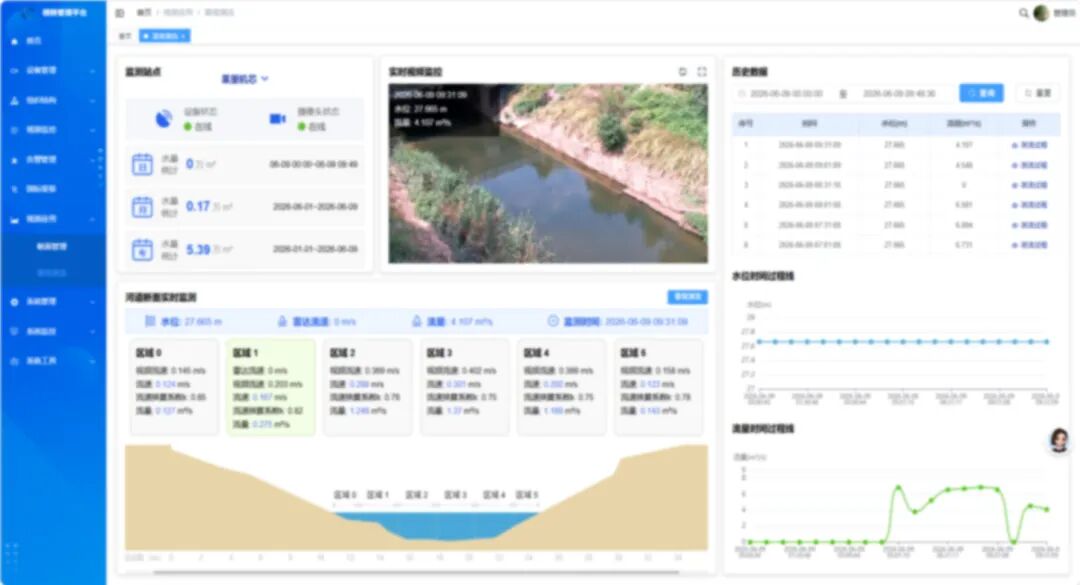Expand sidebar menu with star icon
1080x585 pixels.
[x=53, y=160]
